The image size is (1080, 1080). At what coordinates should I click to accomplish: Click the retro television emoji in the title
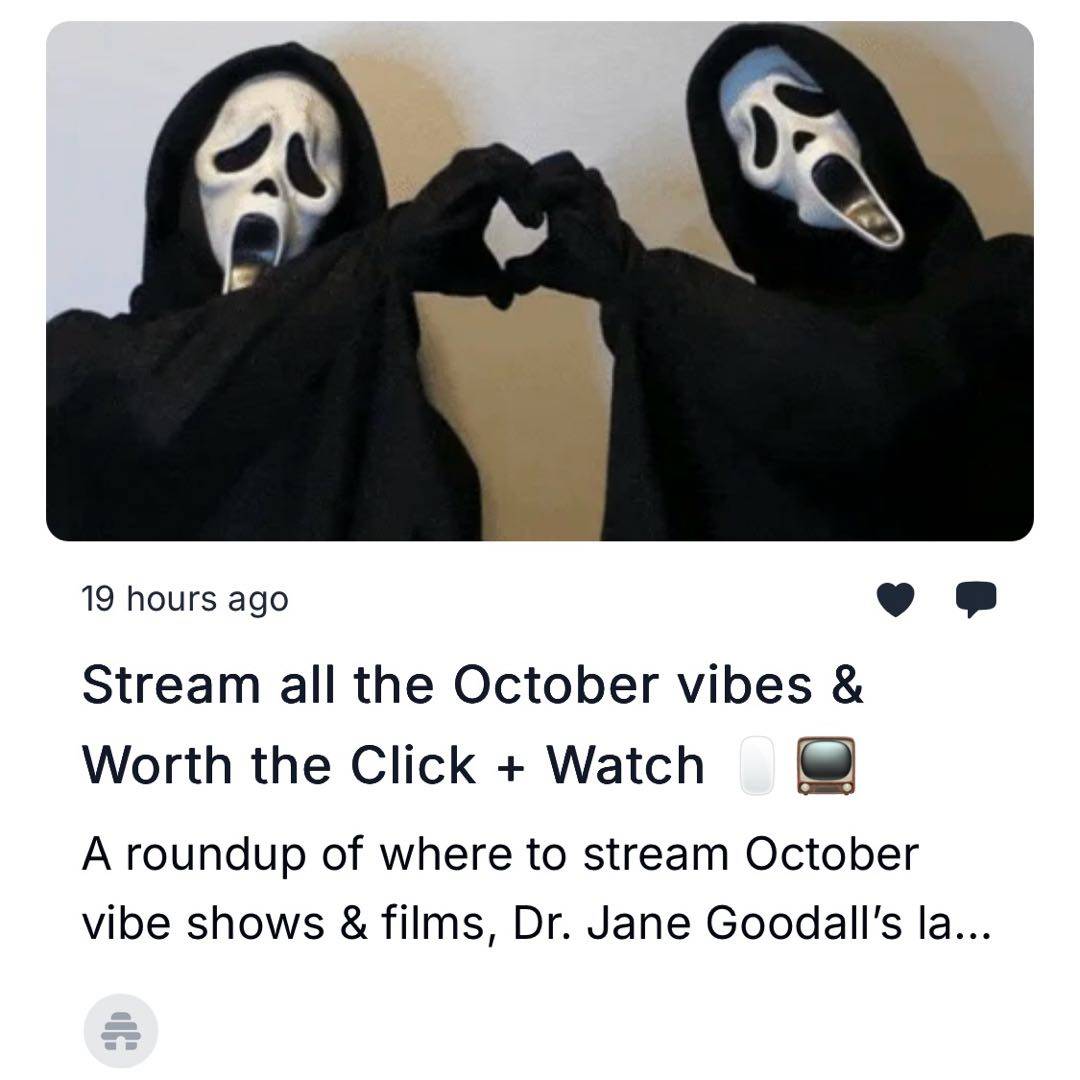(x=826, y=765)
